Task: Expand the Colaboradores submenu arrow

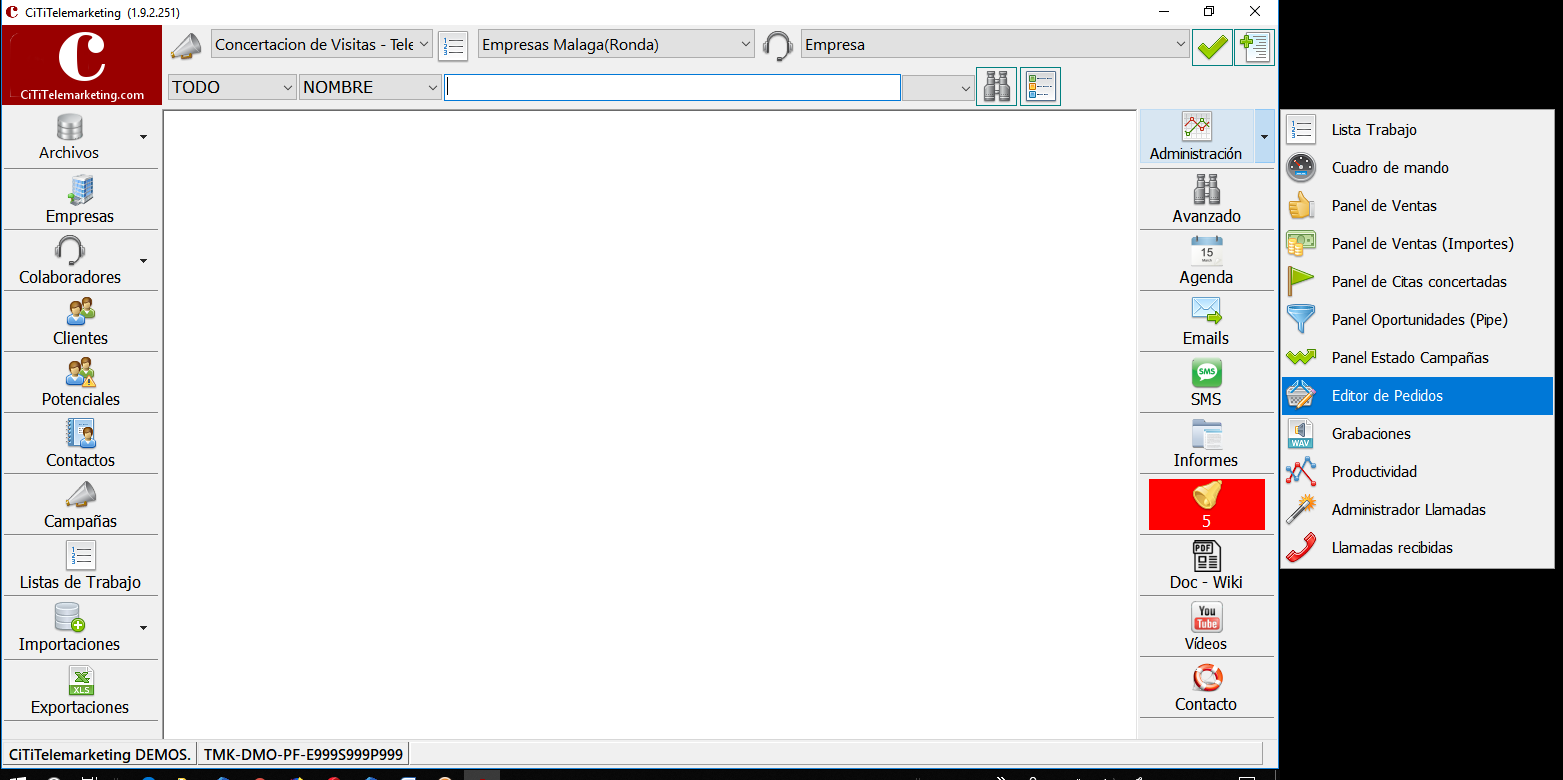Action: tap(143, 261)
